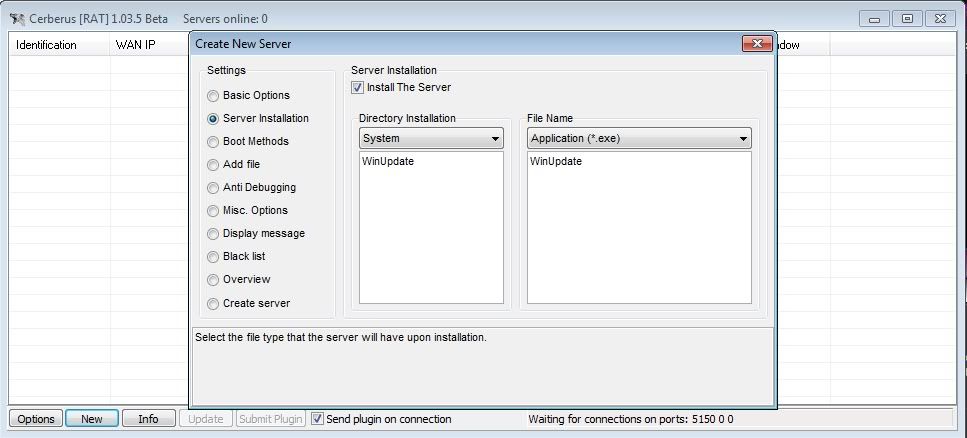Click the Identification column header
The height and width of the screenshot is (438, 967).
pyautogui.click(x=60, y=45)
